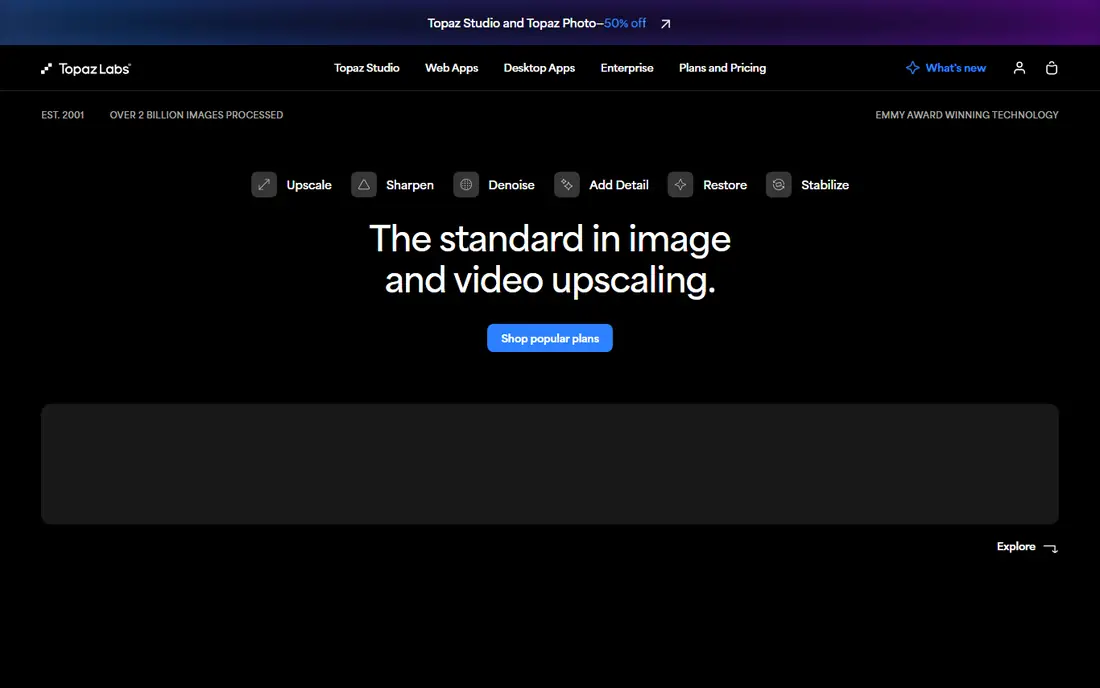The image size is (1100, 688).
Task: Go to Plans and Pricing
Action: (722, 68)
